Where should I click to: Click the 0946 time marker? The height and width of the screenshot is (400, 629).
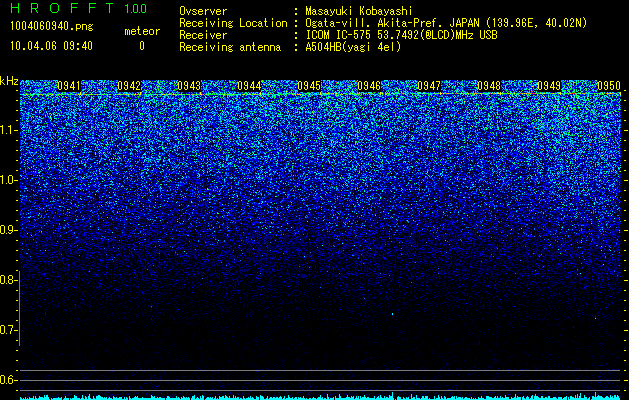[x=369, y=86]
